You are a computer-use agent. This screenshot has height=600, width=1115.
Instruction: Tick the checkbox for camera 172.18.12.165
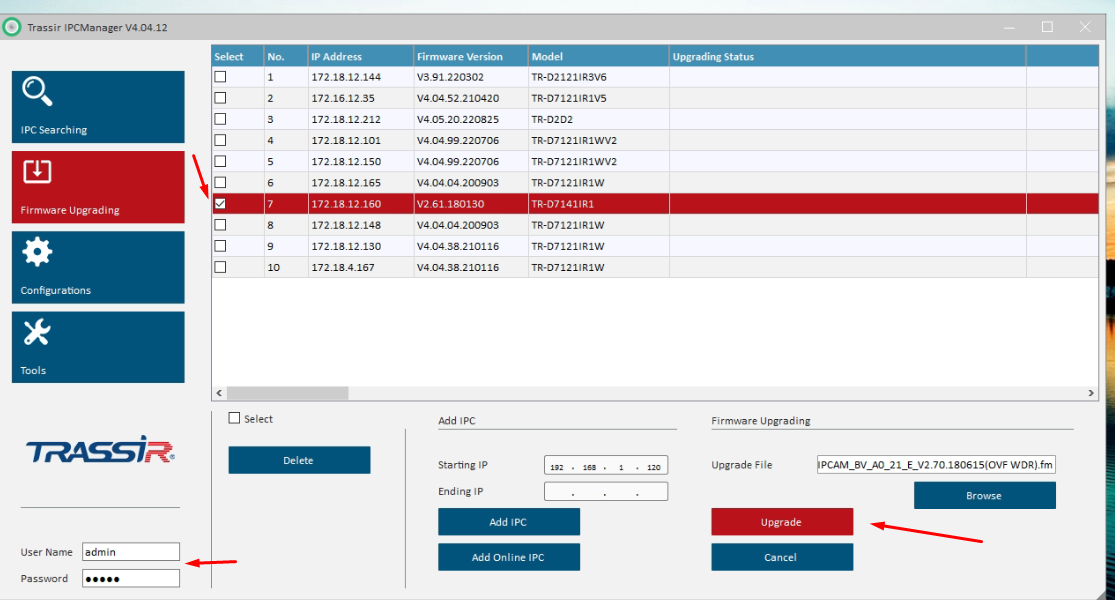(220, 183)
